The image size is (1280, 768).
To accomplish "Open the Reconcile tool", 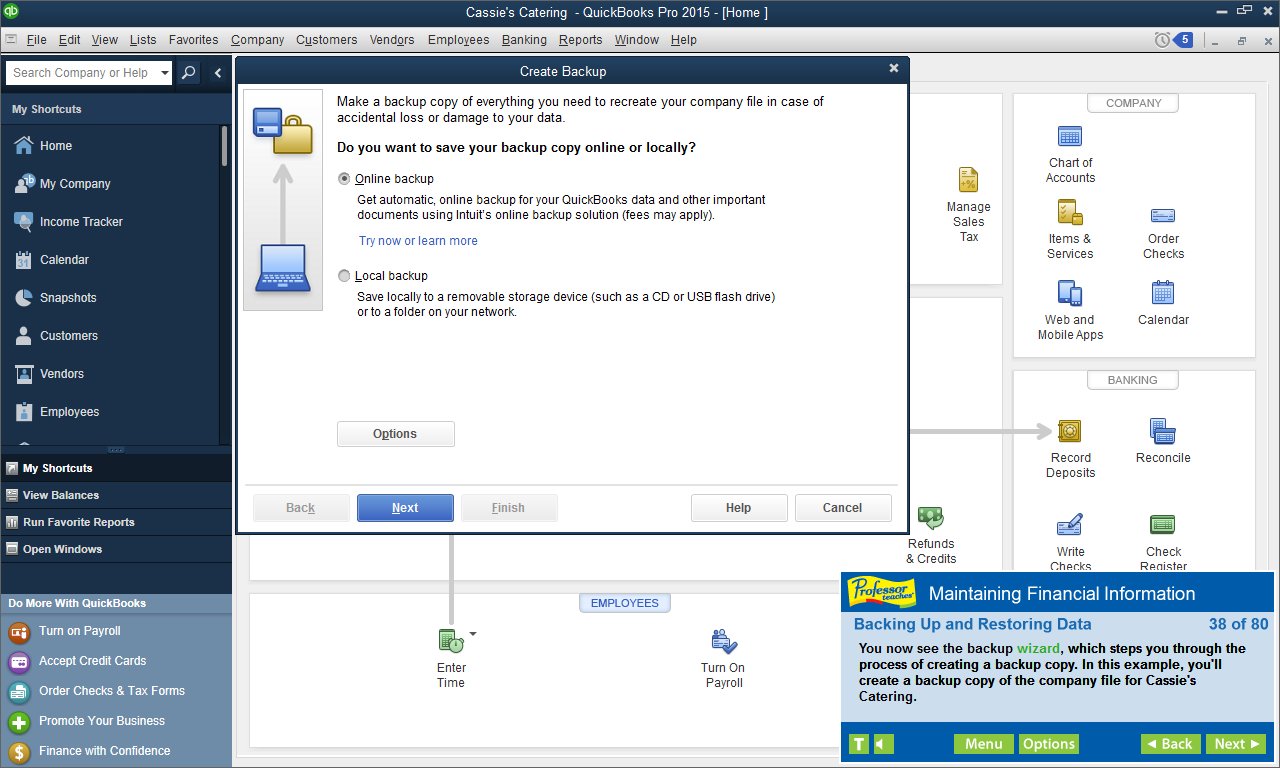I will 1162,432.
